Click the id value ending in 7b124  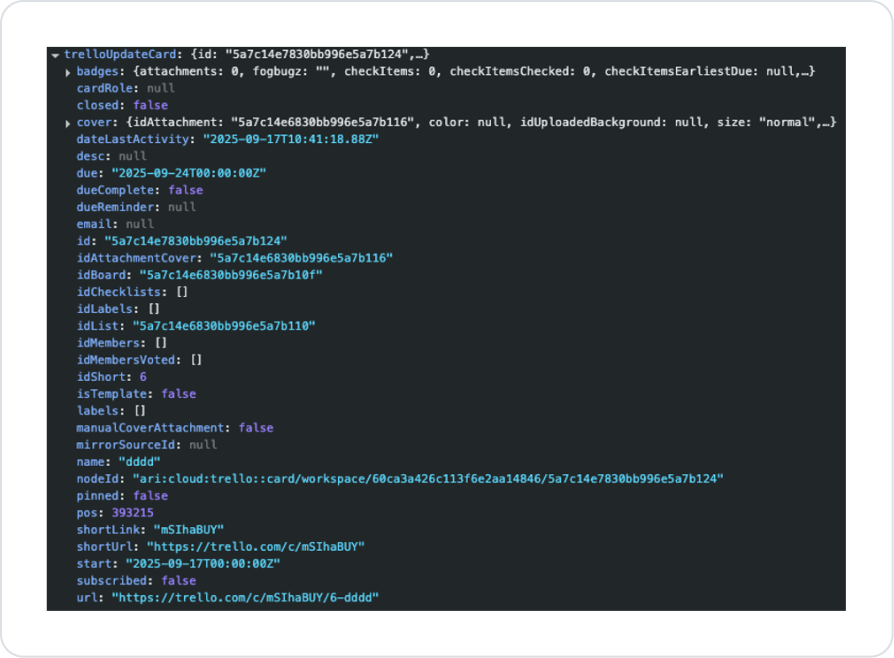196,241
